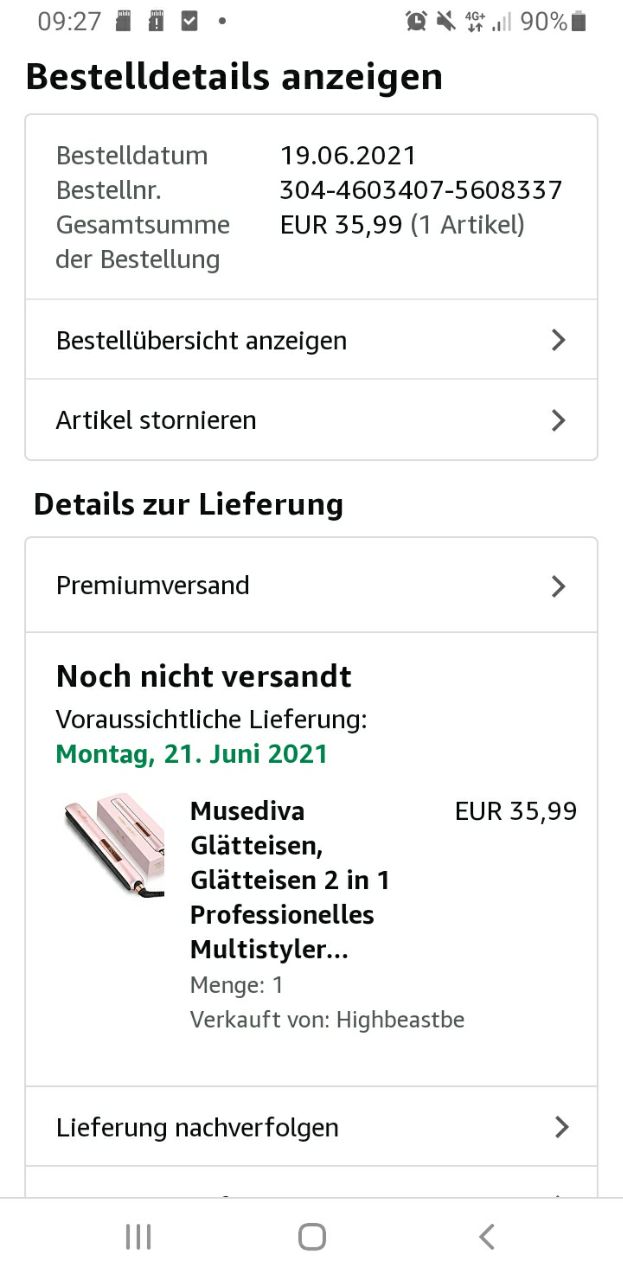The image size is (623, 1280).
Task: Open Bestellübersicht anzeigen row
Action: [201, 340]
